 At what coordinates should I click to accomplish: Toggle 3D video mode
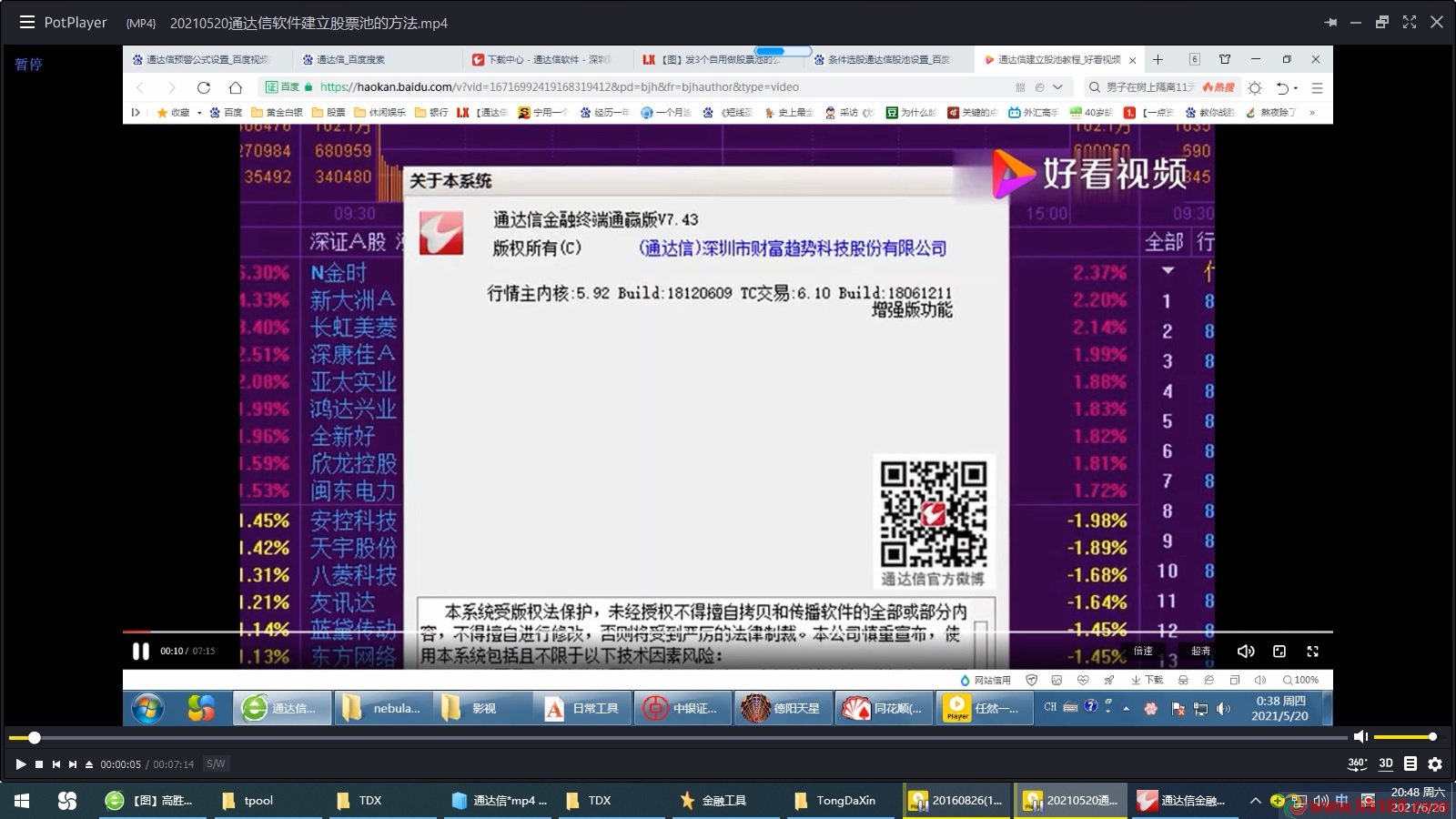tap(1386, 763)
